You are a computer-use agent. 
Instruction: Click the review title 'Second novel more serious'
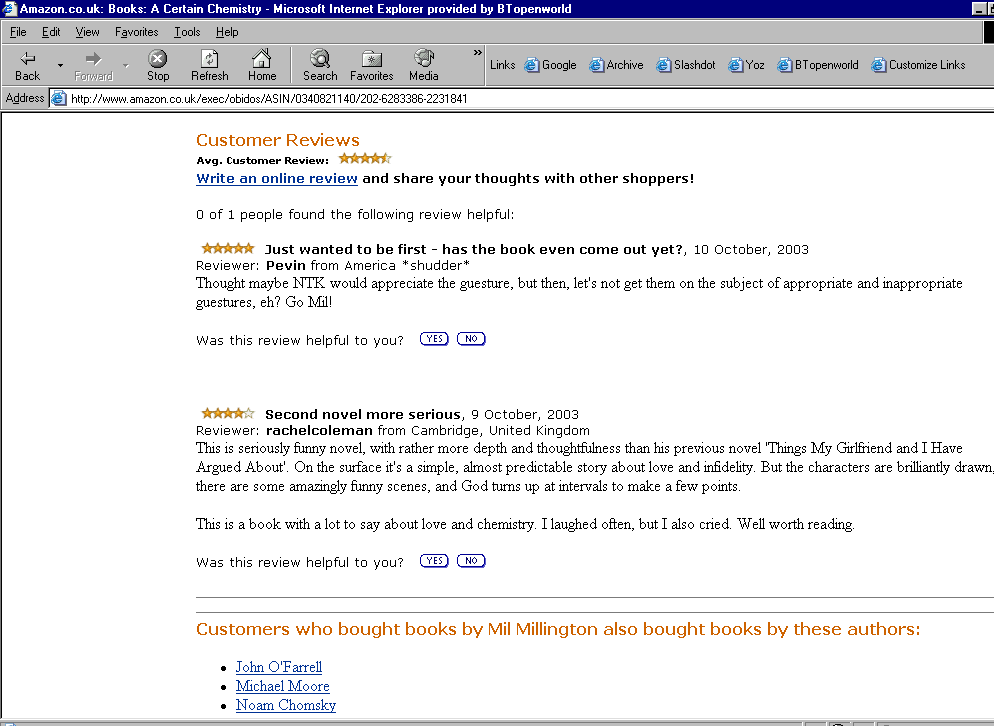[363, 415]
